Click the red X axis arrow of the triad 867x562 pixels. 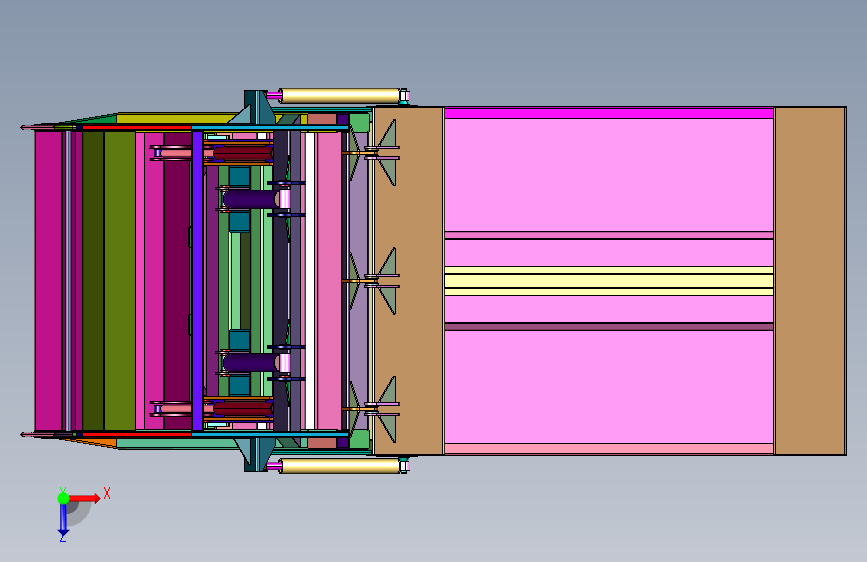(84, 498)
